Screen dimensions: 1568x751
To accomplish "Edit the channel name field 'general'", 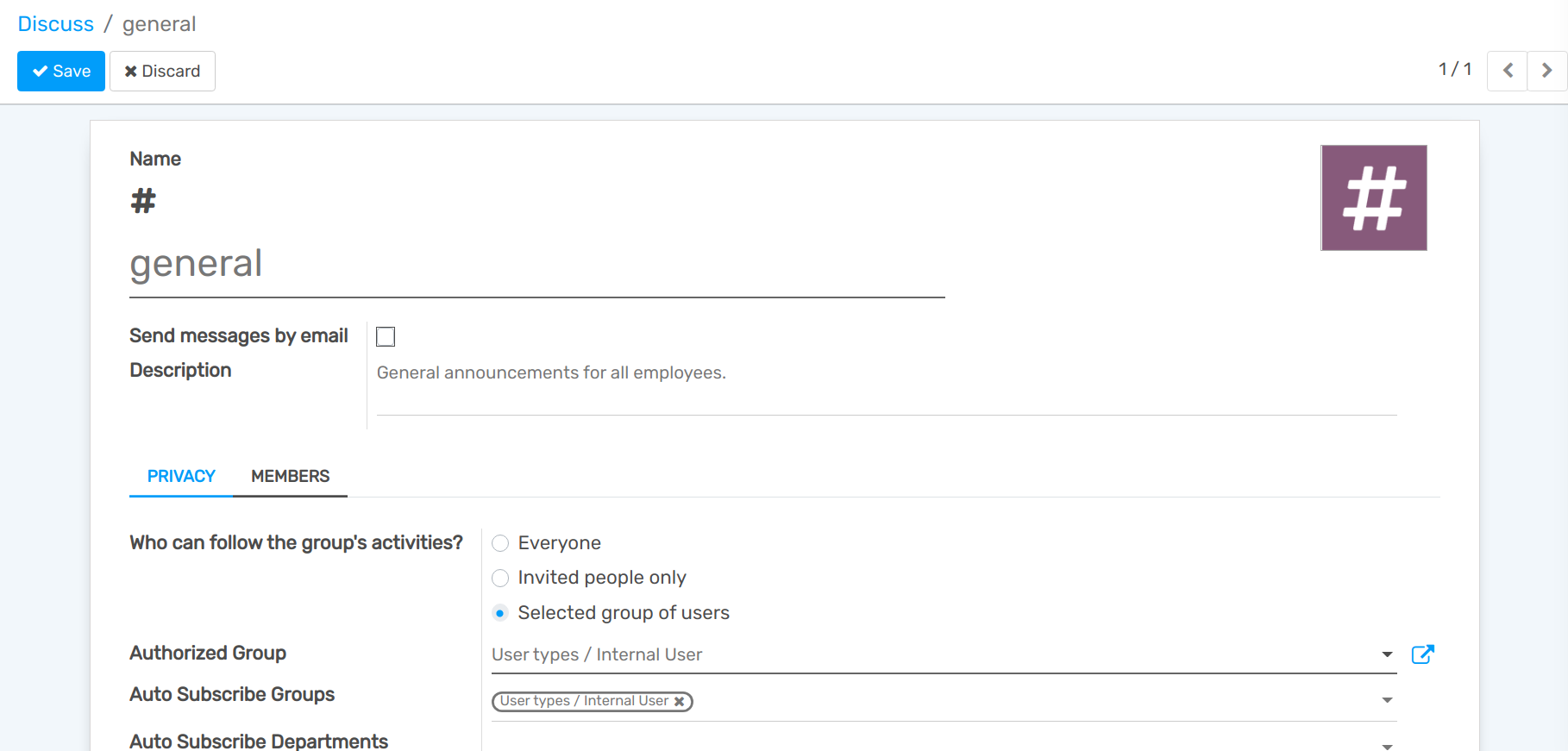I will click(537, 264).
